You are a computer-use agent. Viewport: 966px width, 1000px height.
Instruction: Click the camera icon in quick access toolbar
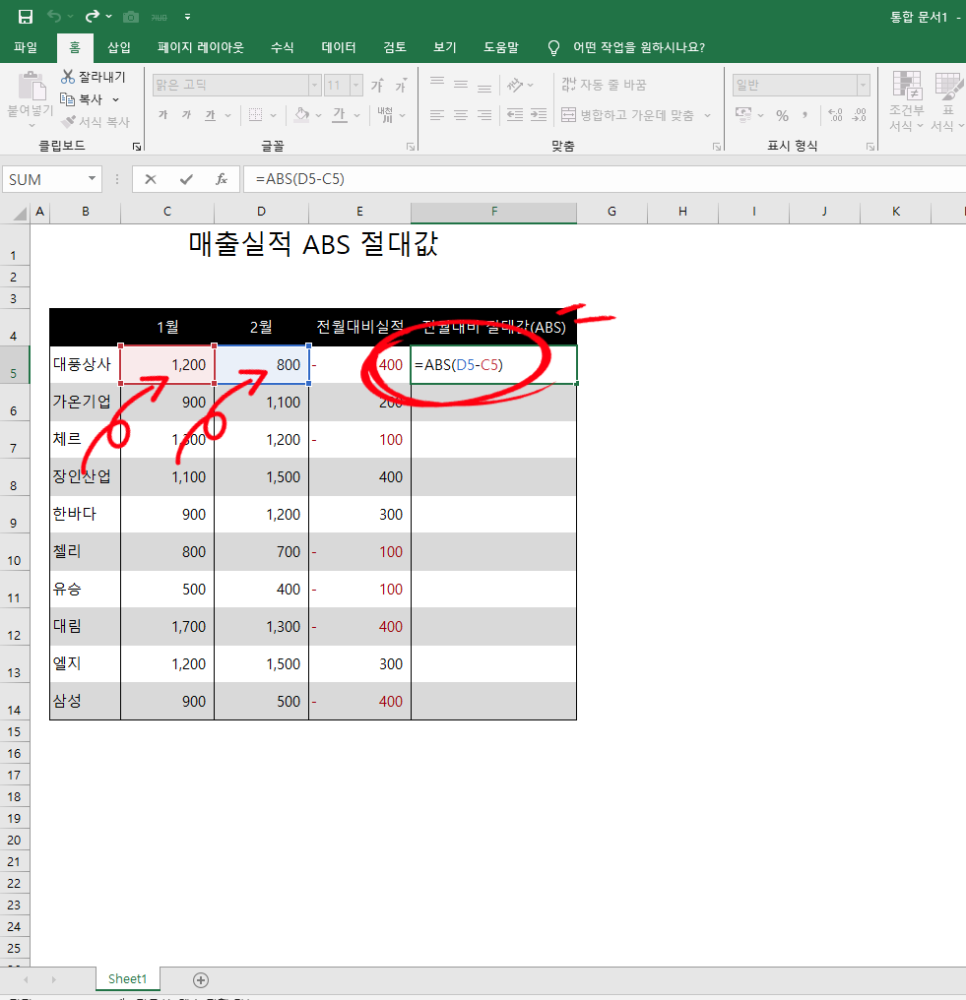coord(131,17)
